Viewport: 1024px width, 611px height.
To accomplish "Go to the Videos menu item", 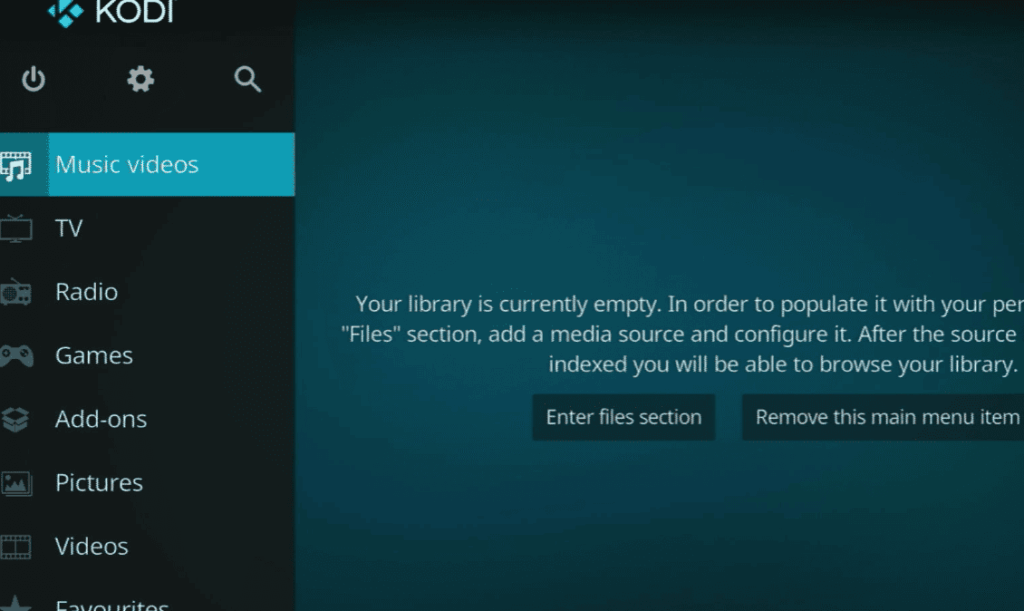I will click(x=147, y=546).
